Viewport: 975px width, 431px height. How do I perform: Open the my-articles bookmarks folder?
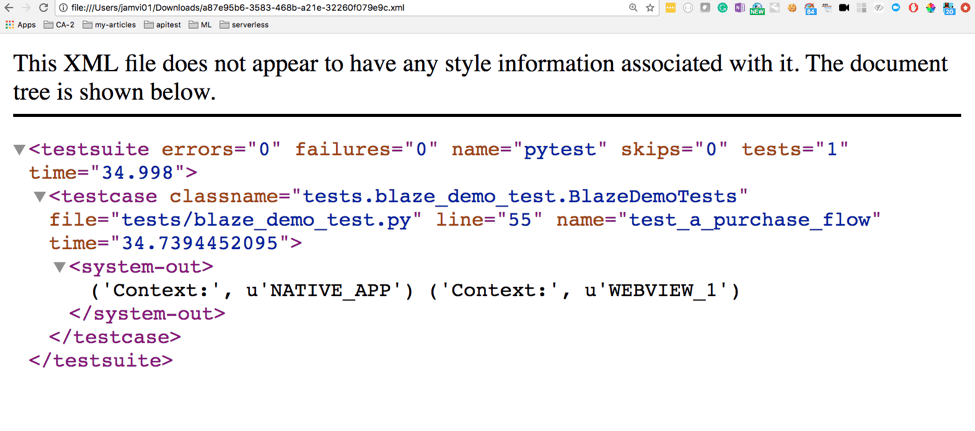(109, 25)
